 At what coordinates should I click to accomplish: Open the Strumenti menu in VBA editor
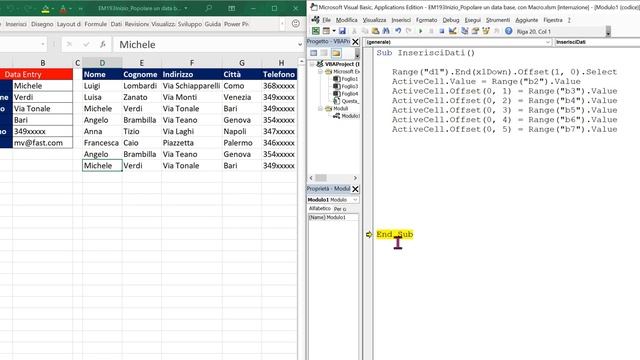(498, 20)
